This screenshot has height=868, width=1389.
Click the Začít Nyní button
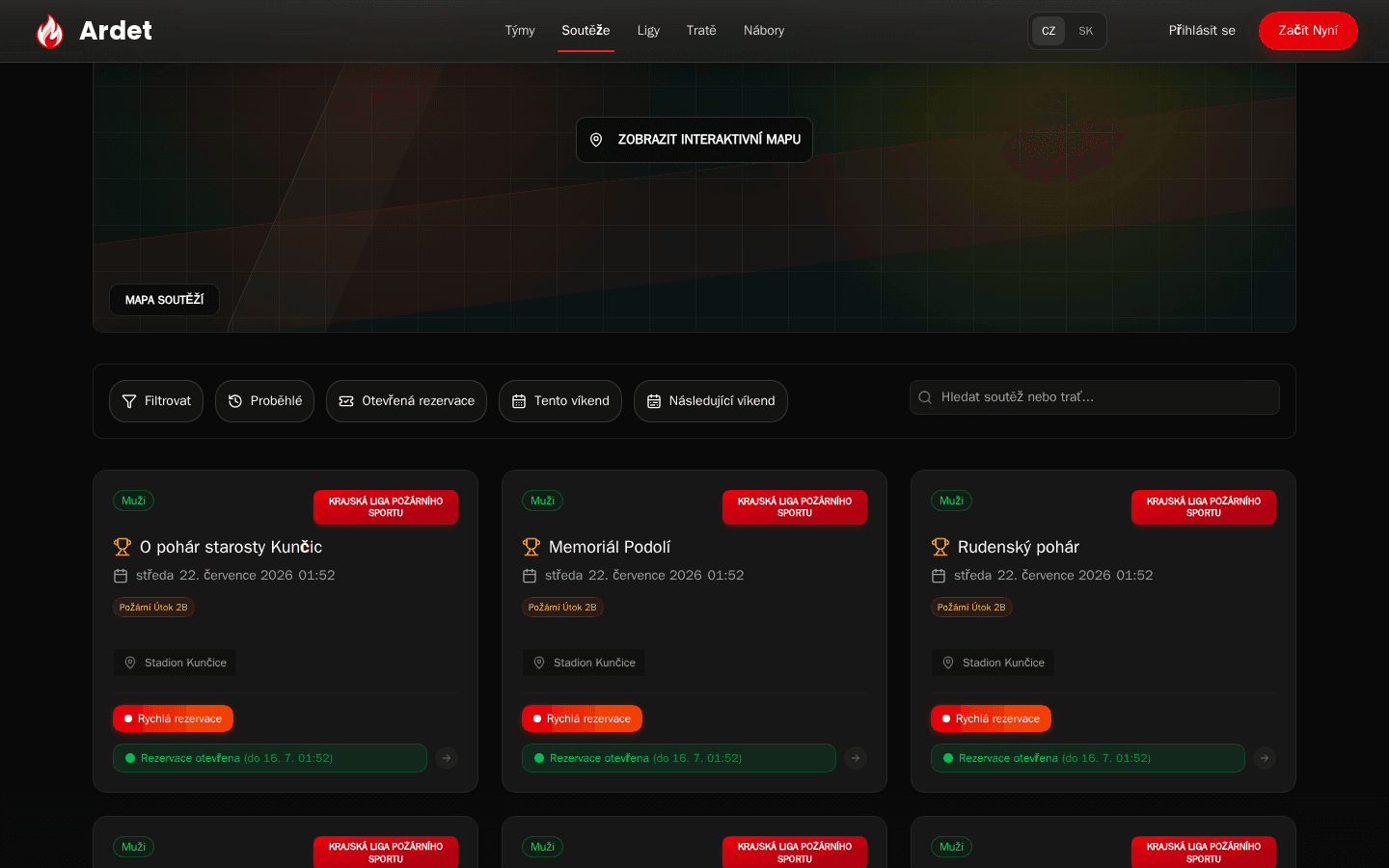[x=1308, y=31]
